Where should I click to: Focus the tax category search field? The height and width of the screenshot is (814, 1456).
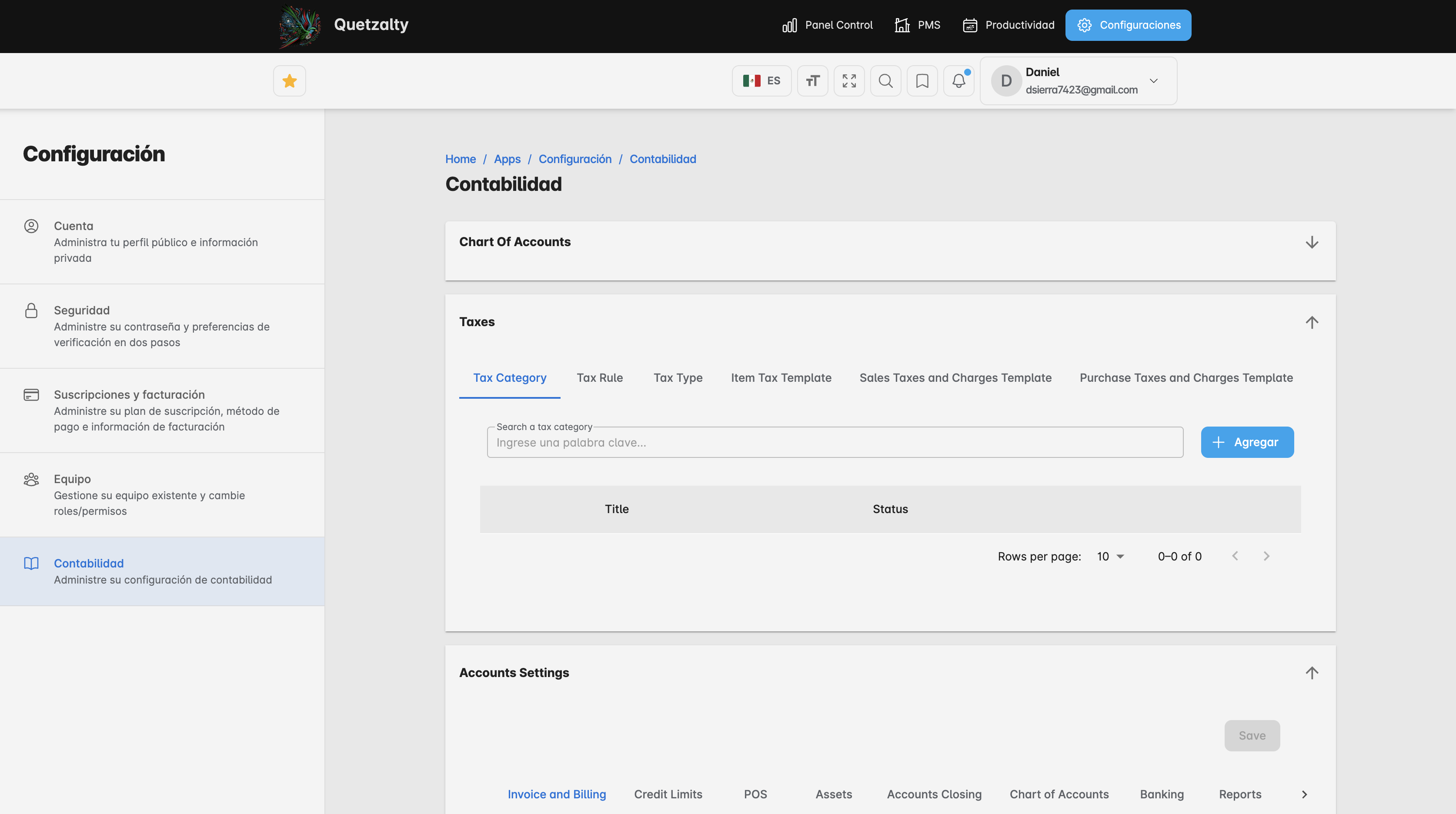[x=834, y=443]
